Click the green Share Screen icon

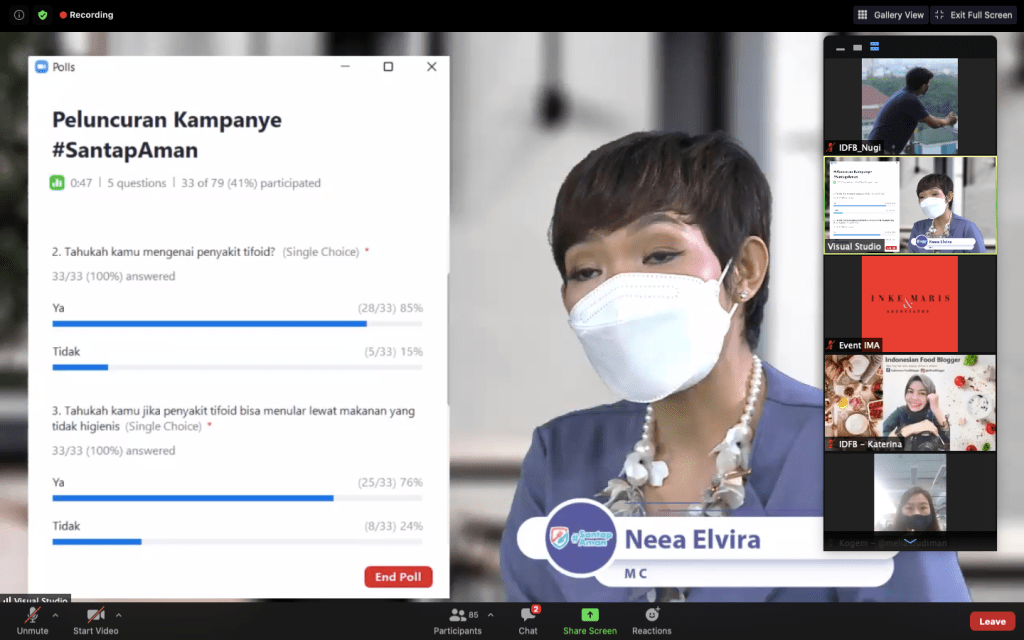tap(590, 615)
